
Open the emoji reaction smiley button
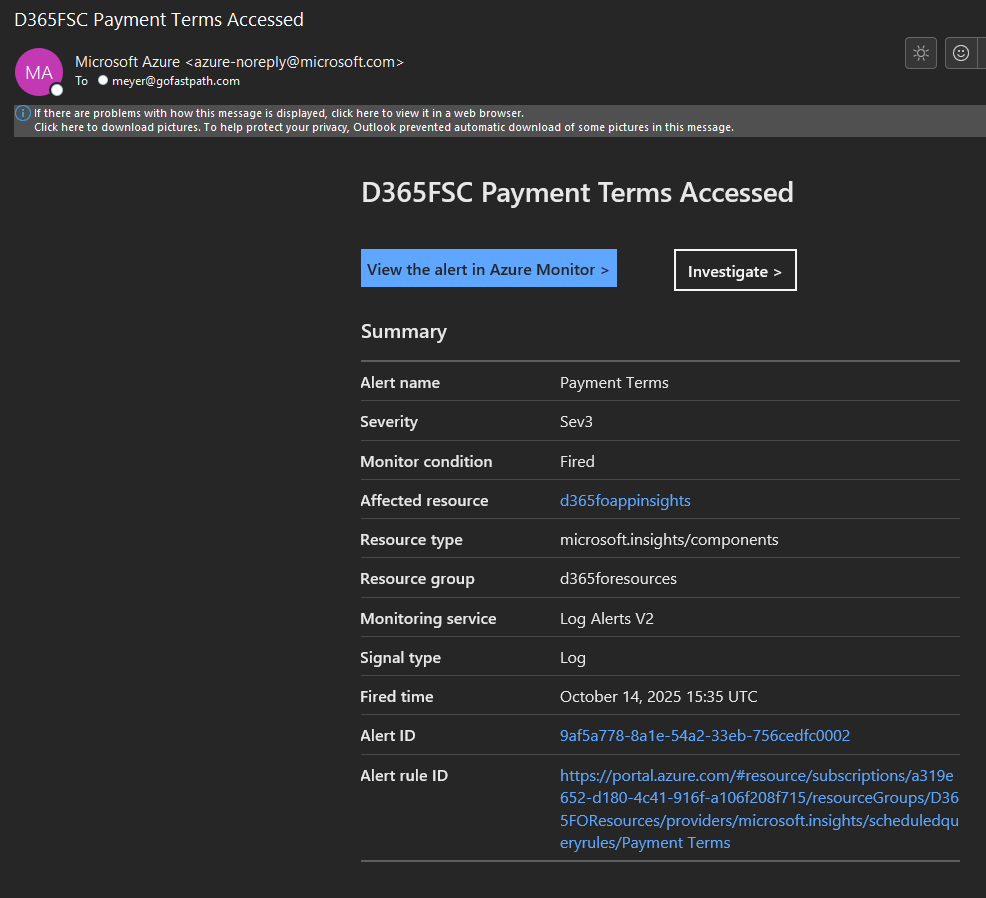[x=960, y=53]
